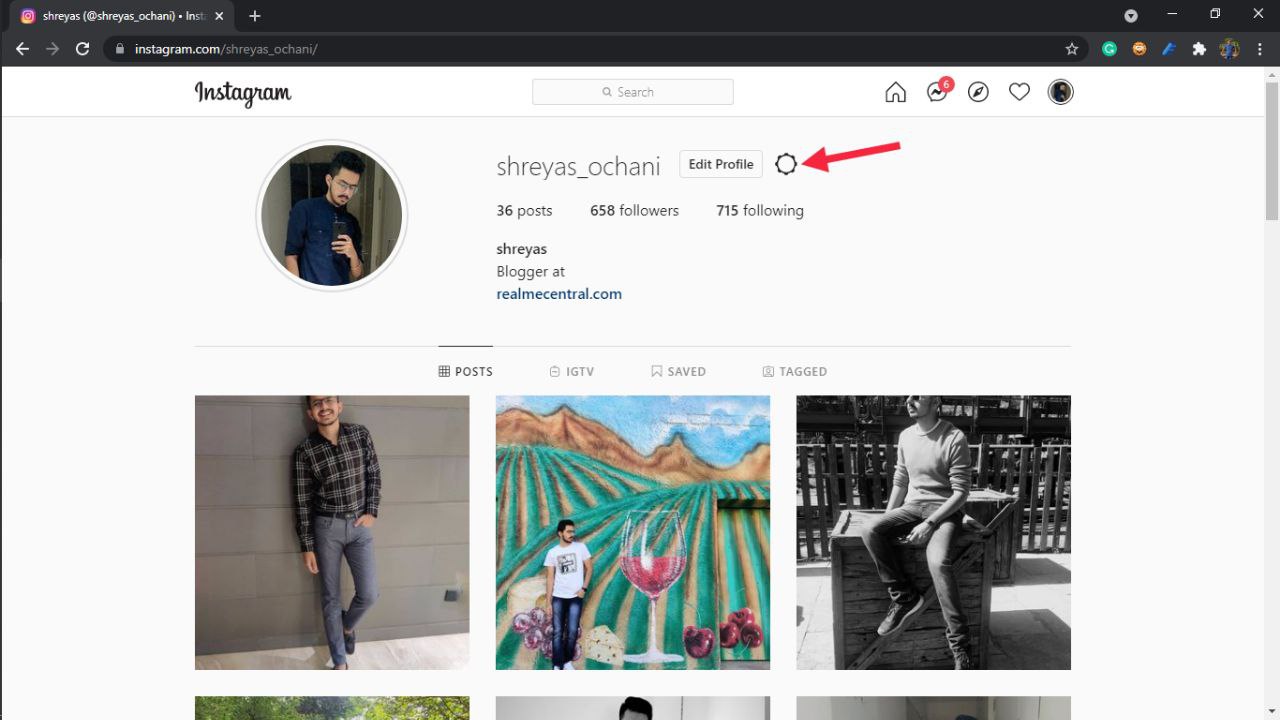Screen dimensions: 1280x720
Task: Open the wine glass mural post
Action: click(x=633, y=532)
